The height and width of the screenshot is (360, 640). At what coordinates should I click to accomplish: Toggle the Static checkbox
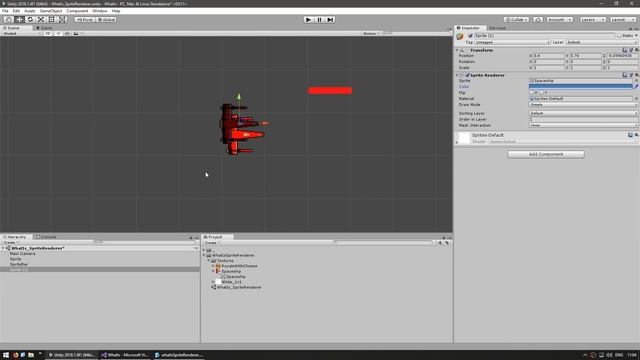click(620, 36)
